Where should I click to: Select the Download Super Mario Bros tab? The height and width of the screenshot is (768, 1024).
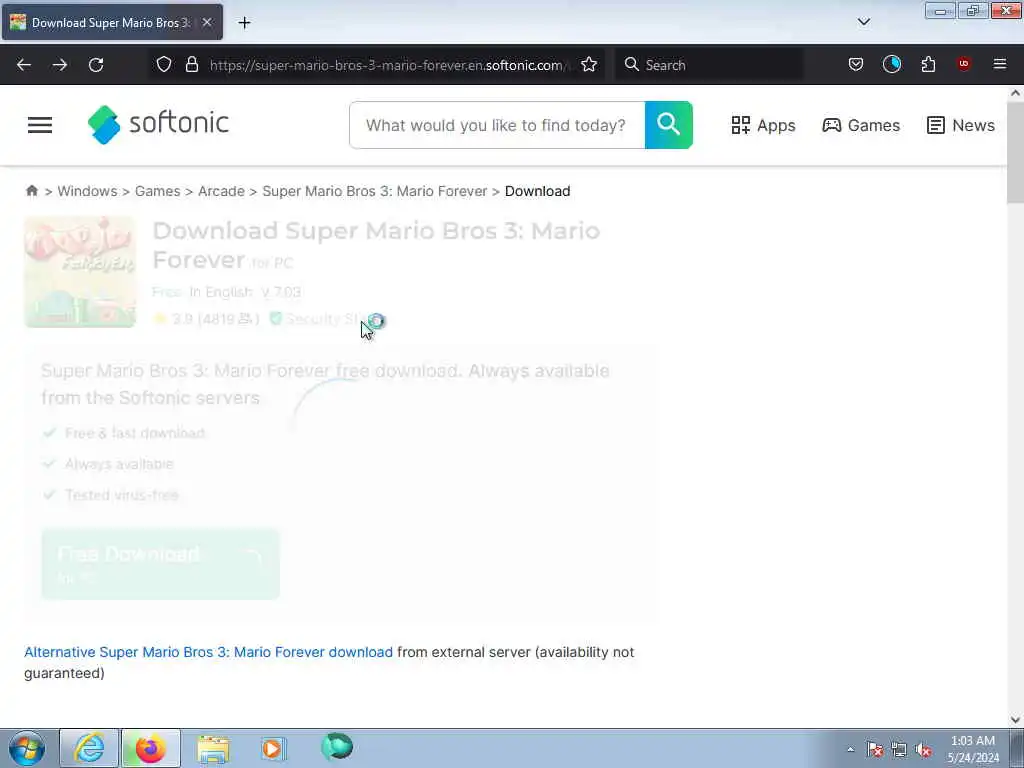click(x=112, y=22)
